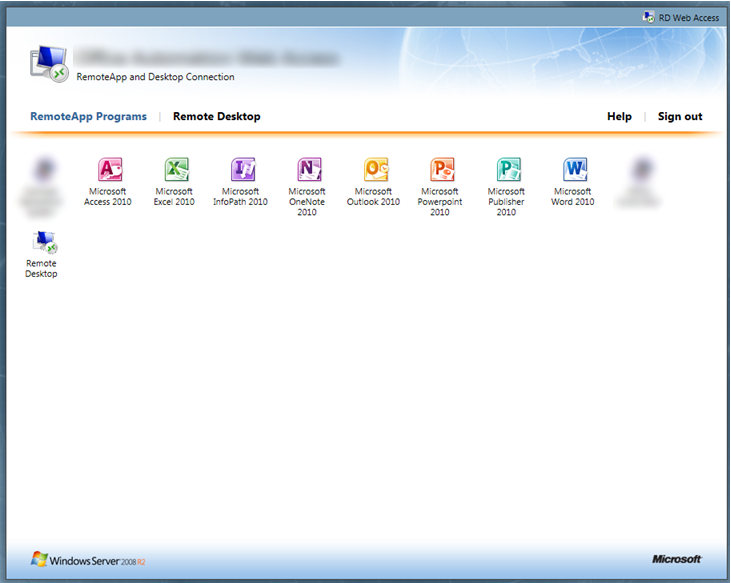731x583 pixels.
Task: Click the RemoteApp and Desktop Connection logo
Action: click(49, 64)
